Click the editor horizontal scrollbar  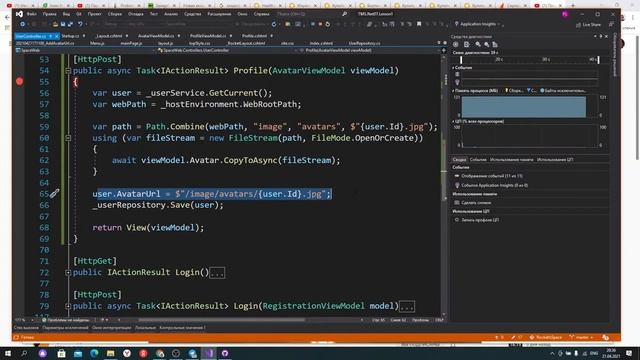point(222,320)
